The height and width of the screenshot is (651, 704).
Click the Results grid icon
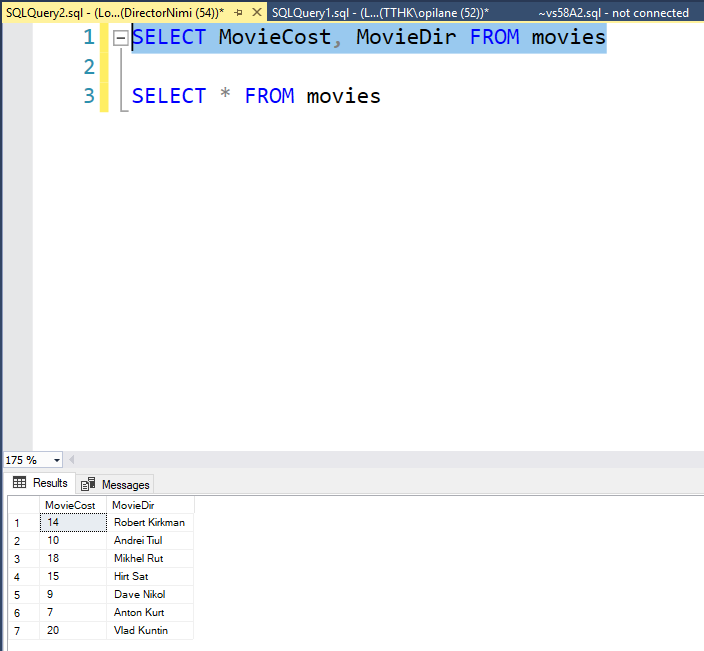19,483
